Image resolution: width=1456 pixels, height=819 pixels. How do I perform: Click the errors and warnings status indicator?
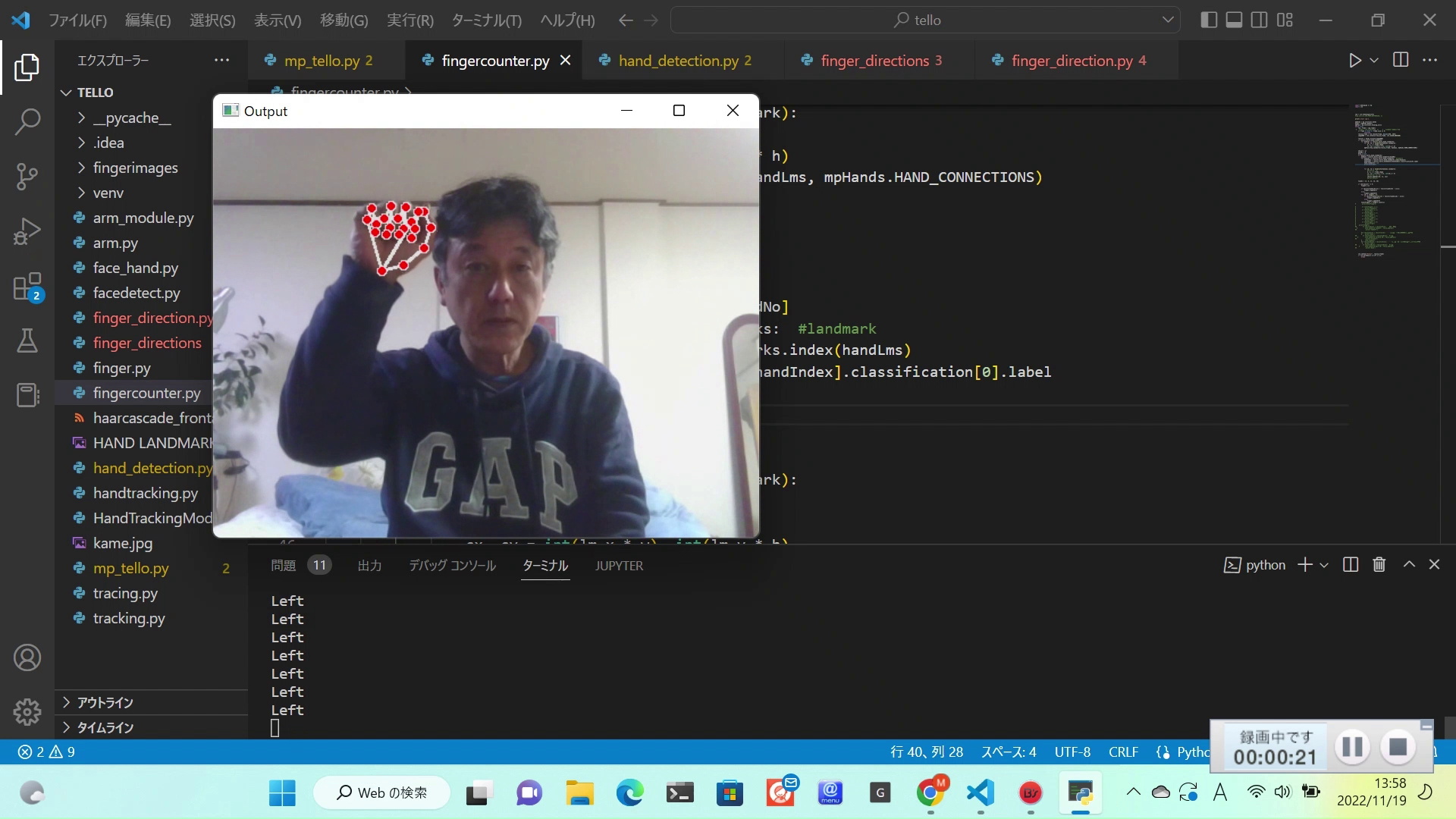(46, 752)
